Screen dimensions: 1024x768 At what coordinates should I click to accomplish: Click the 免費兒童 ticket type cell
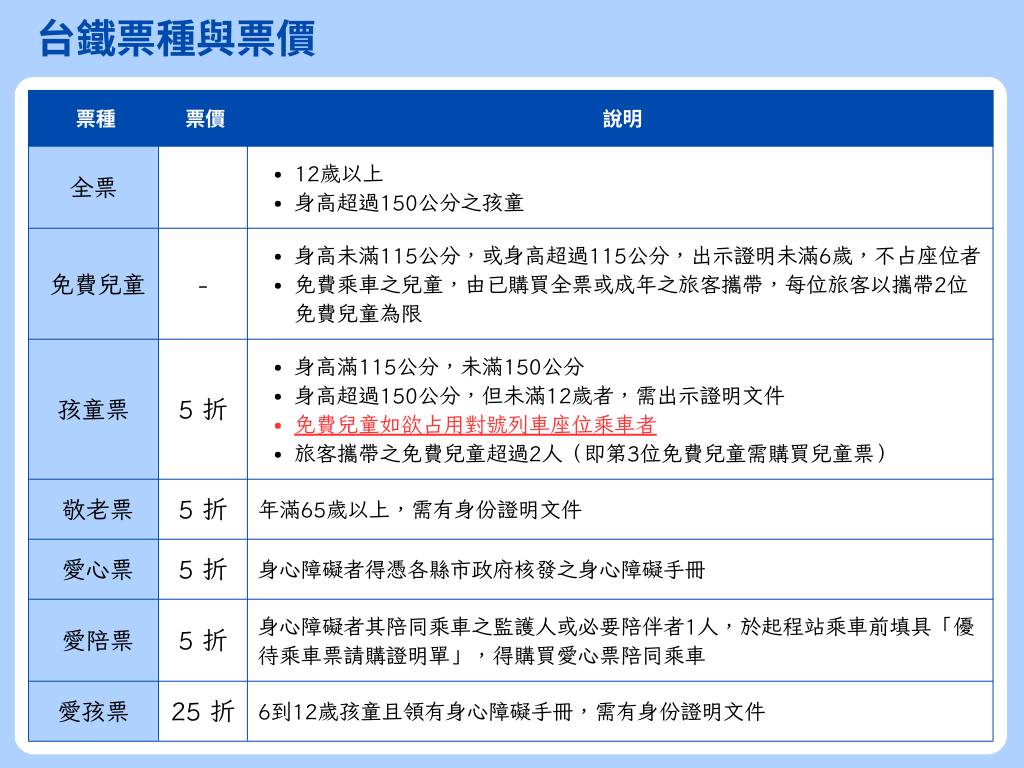93,285
